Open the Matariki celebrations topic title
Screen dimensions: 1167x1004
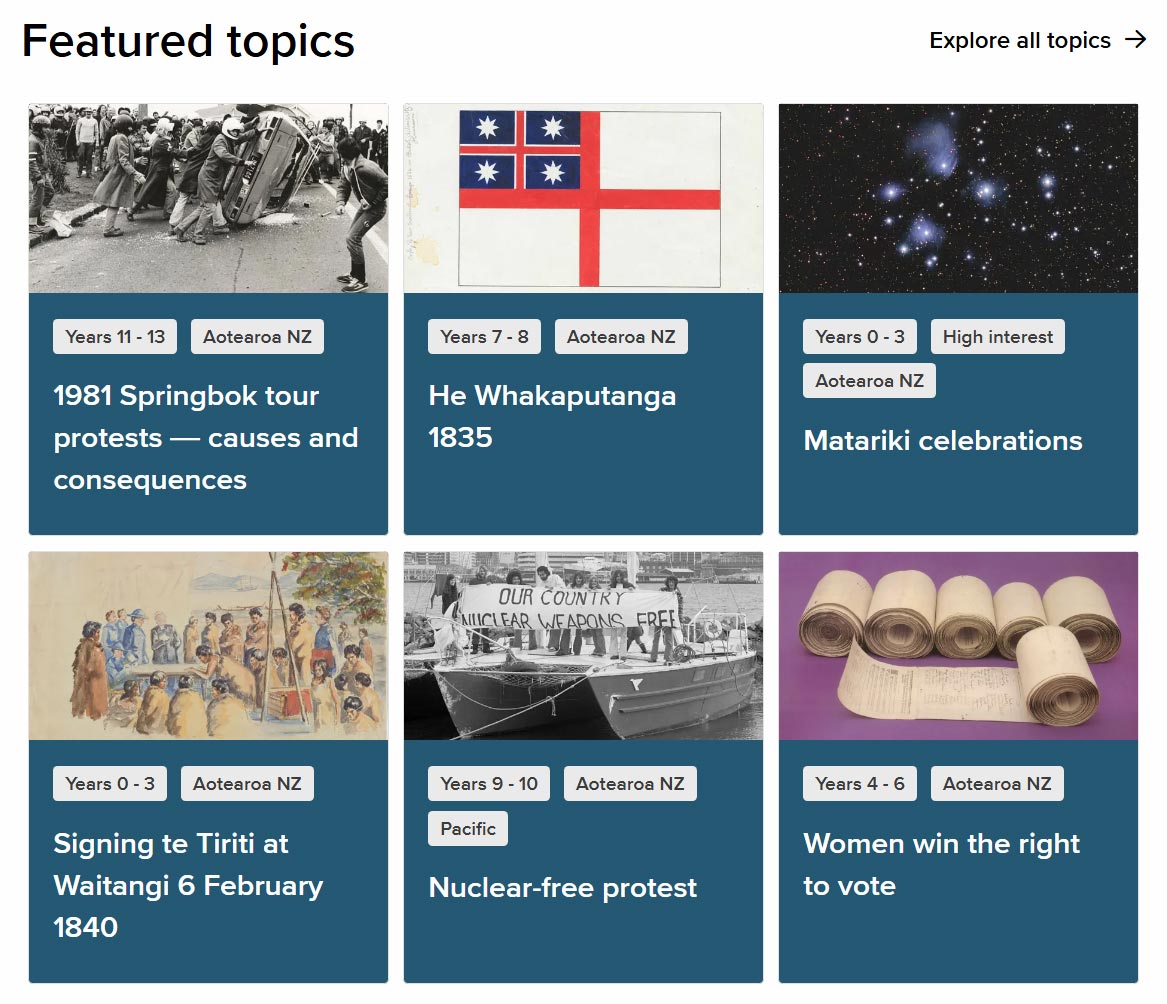[943, 441]
